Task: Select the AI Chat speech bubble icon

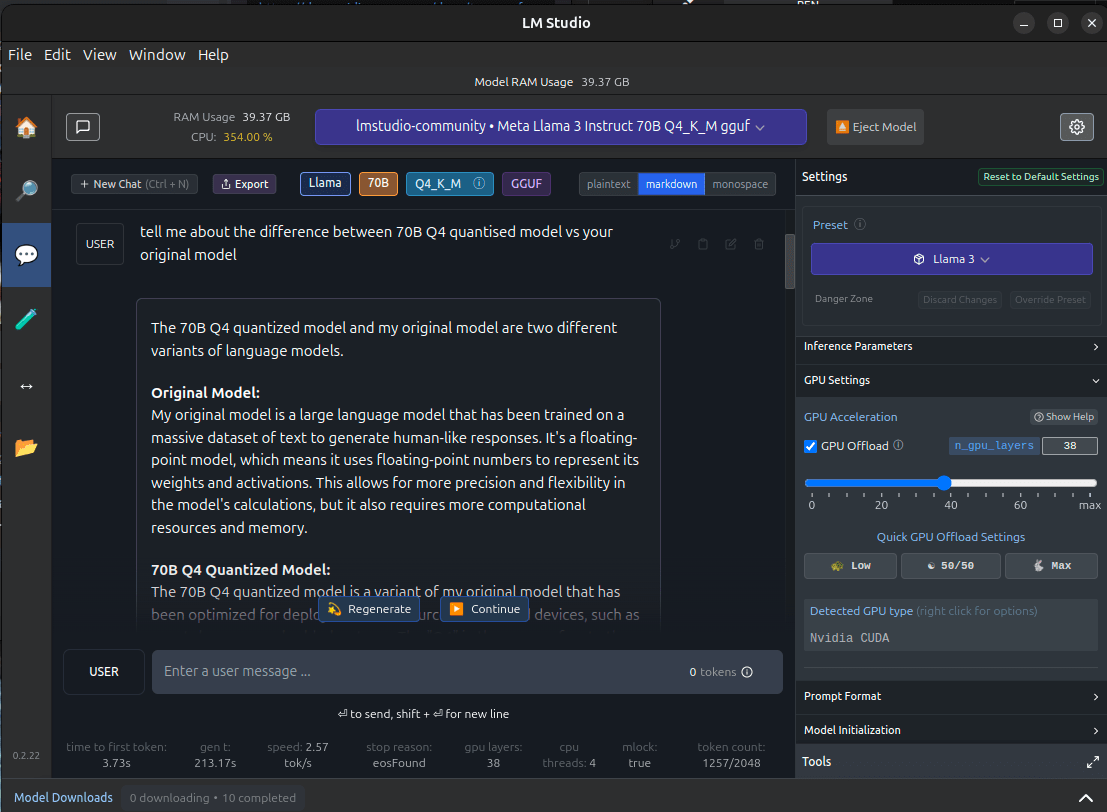Action: (26, 254)
